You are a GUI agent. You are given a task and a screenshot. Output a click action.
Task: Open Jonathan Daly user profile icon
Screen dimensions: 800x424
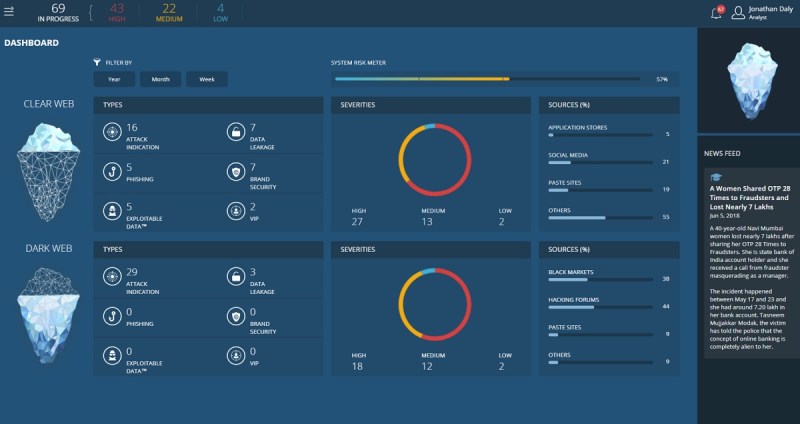(739, 13)
